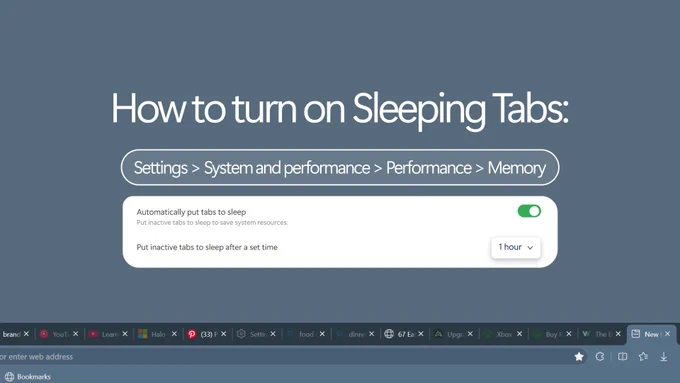Close the Pinterest (33) tab
680x383 pixels.
[224, 334]
